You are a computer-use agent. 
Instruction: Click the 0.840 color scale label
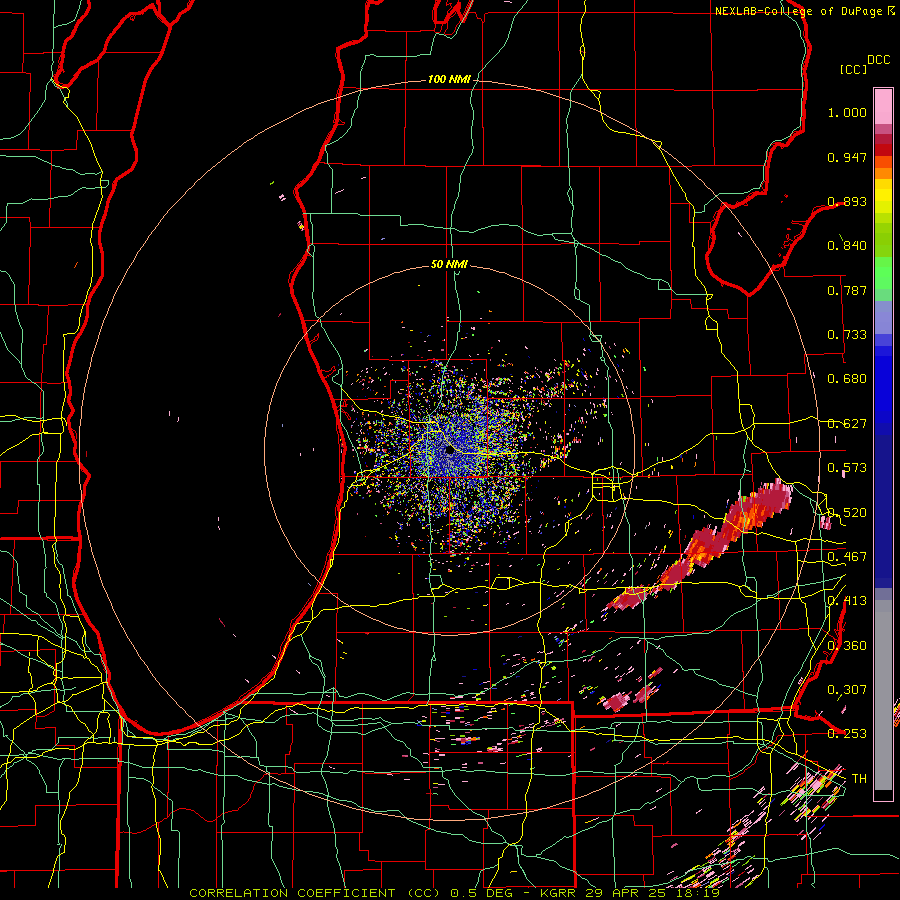point(847,246)
